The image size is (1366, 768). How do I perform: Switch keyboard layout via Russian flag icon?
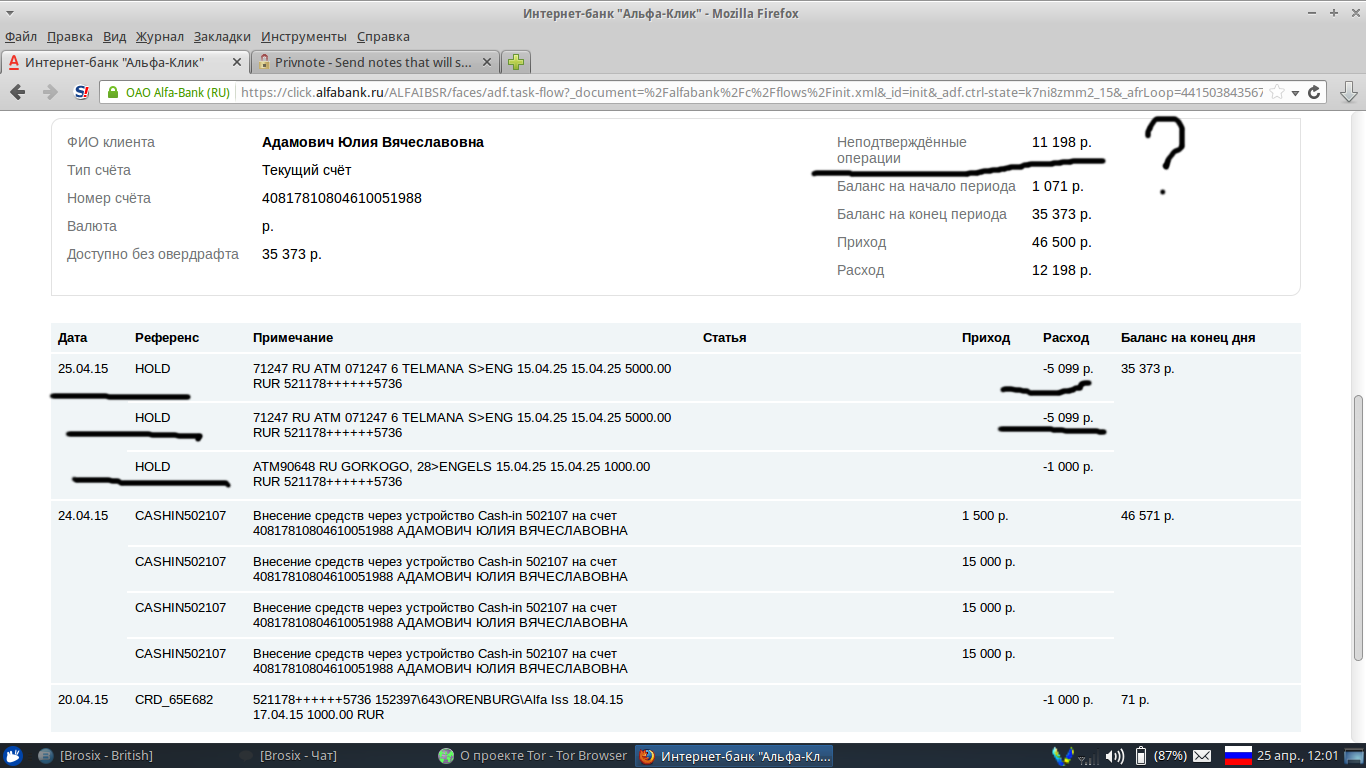[1238, 755]
